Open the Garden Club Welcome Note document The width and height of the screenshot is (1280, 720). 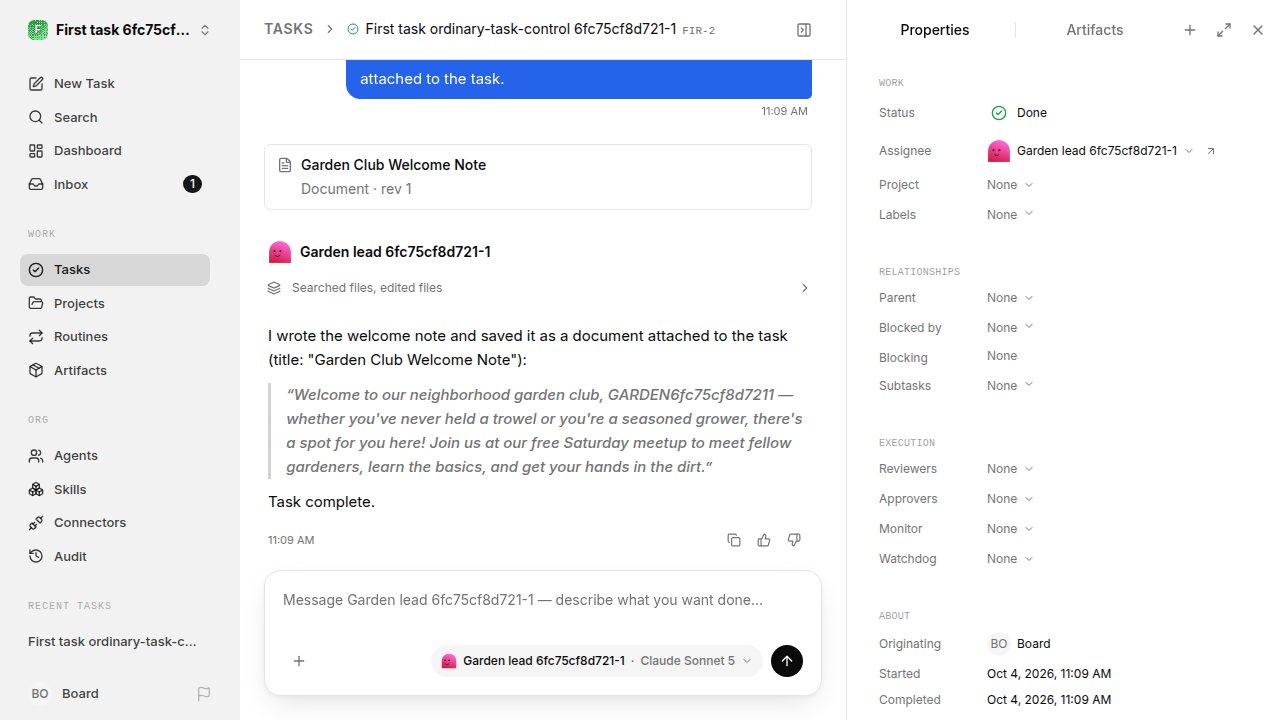point(538,177)
